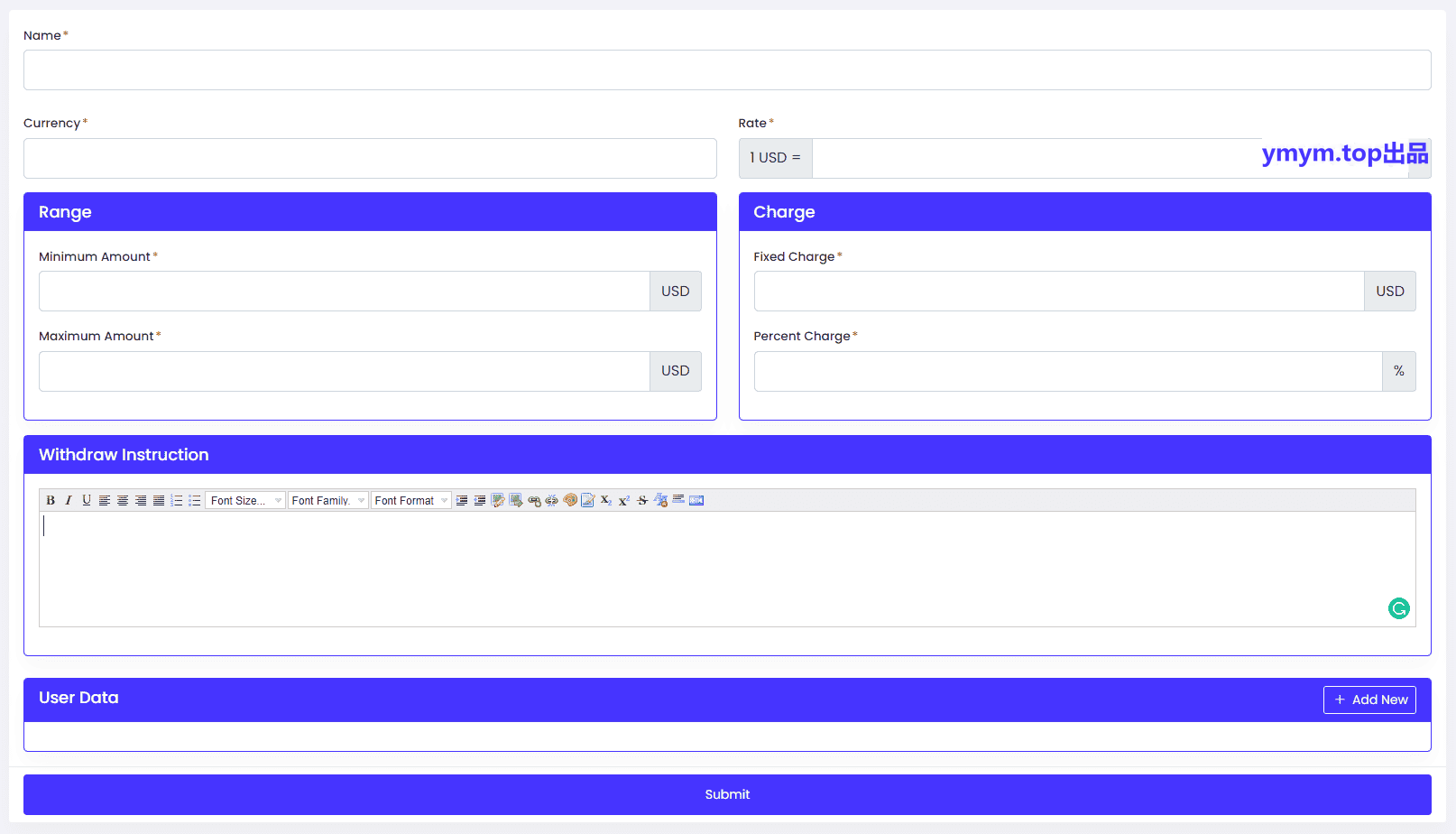Apply strikethrough formatting
The image size is (1456, 834).
click(642, 500)
